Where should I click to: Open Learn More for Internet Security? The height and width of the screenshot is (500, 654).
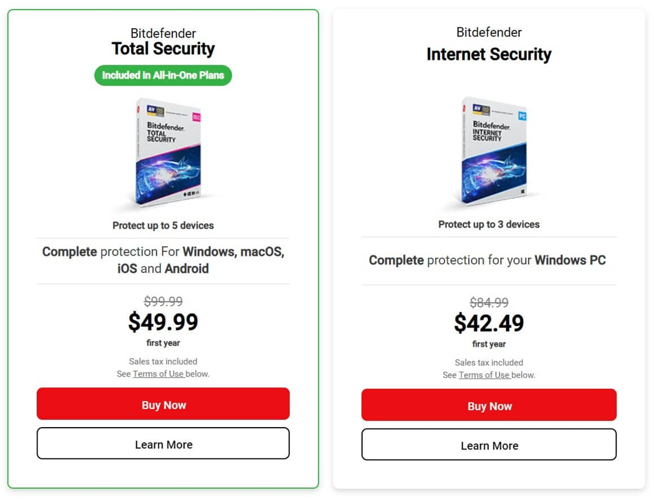[489, 445]
